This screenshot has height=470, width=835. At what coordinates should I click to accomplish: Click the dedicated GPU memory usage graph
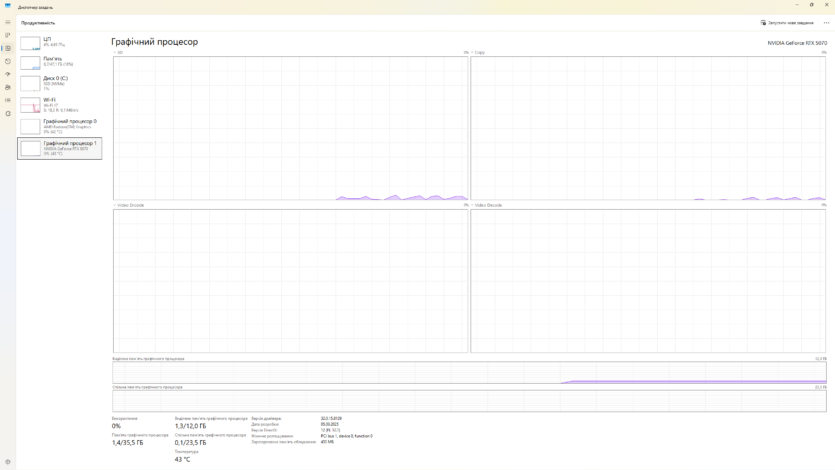tap(469, 372)
